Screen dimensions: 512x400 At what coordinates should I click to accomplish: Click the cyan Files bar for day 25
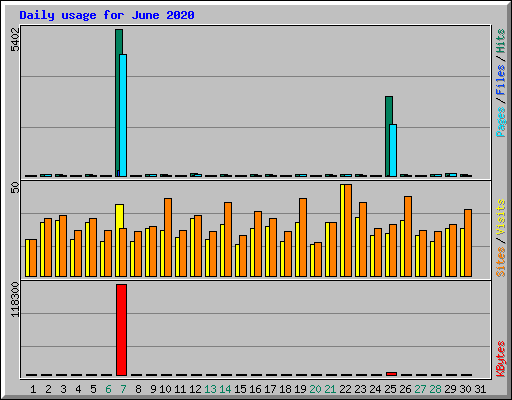point(393,150)
